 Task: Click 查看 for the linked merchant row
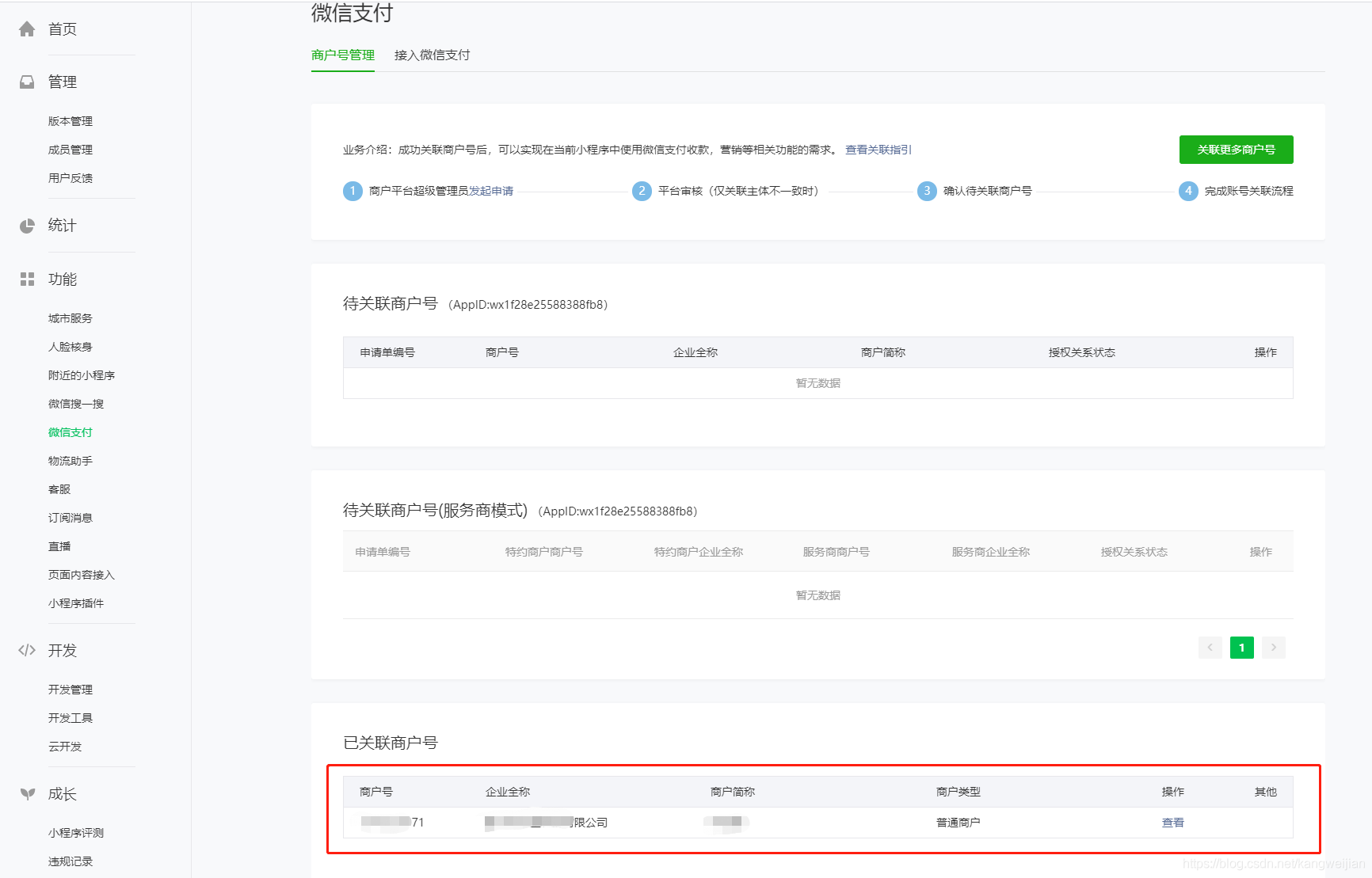coord(1172,823)
